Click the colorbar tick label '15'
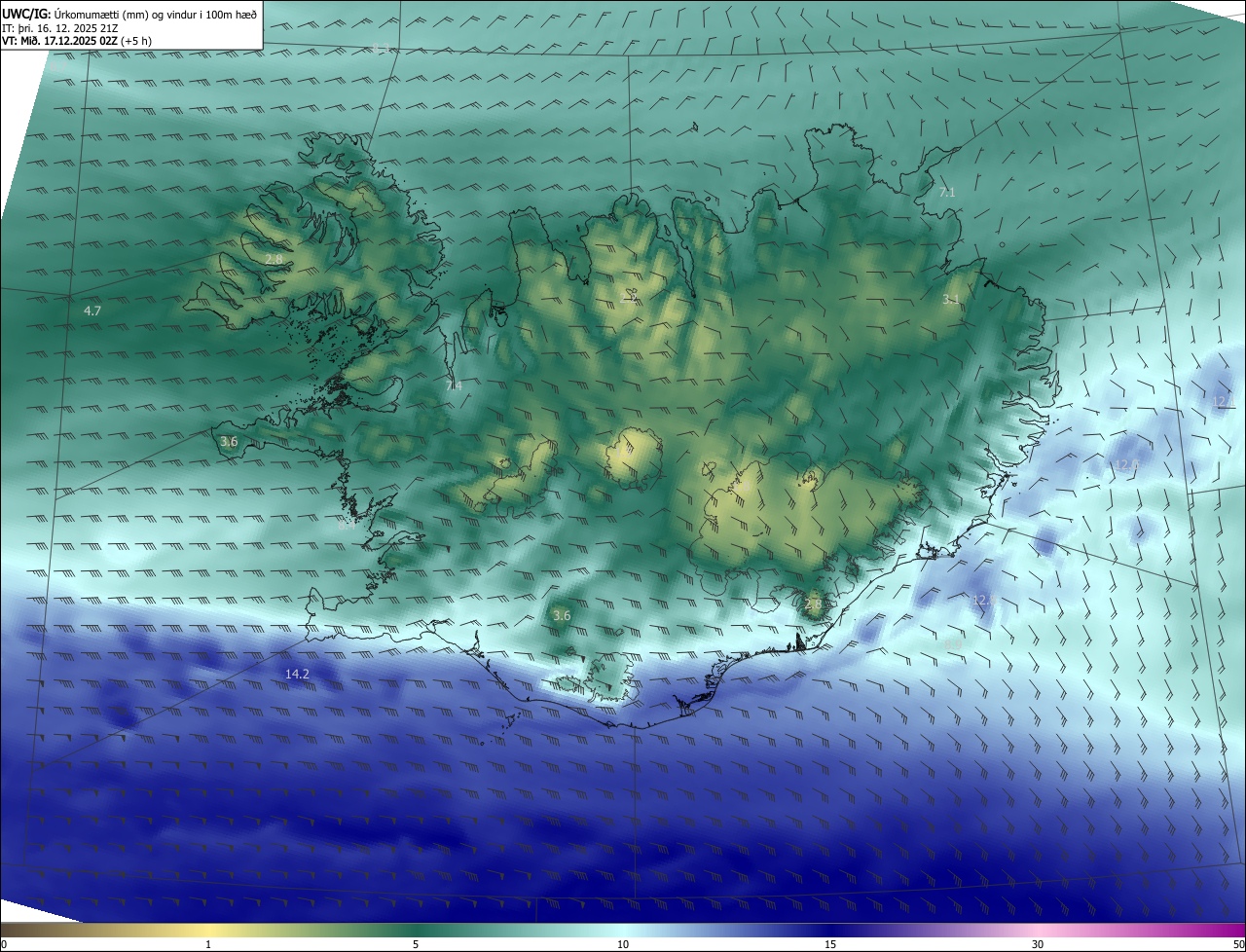 pos(830,944)
